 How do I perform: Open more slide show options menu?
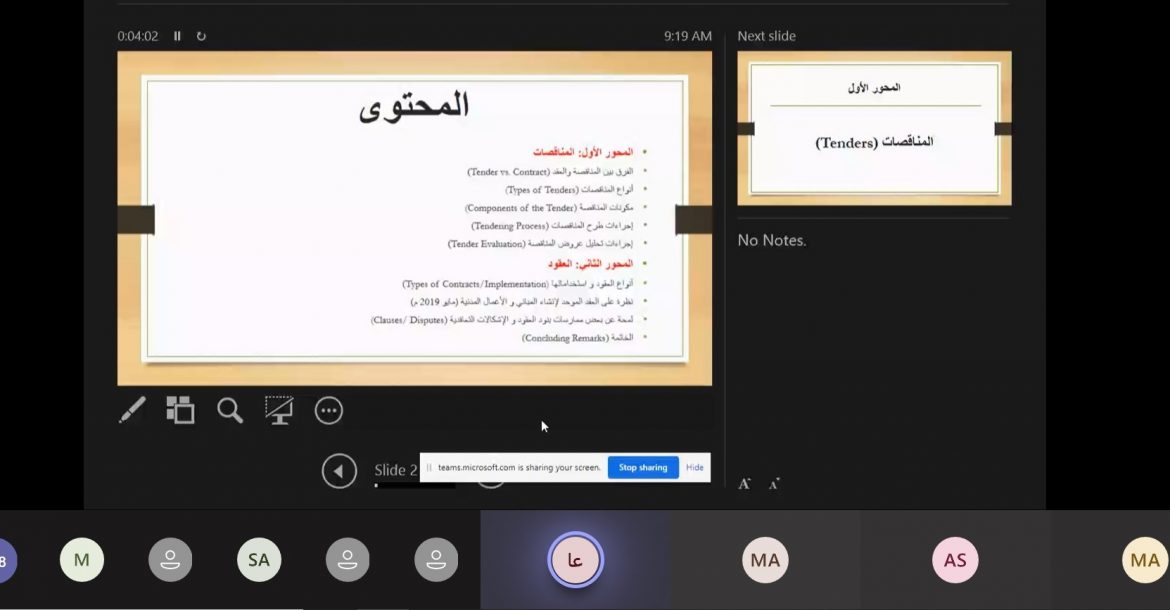328,410
